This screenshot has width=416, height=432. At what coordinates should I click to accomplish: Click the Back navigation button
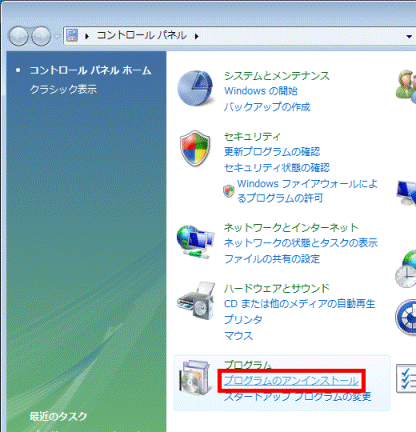pyautogui.click(x=18, y=36)
